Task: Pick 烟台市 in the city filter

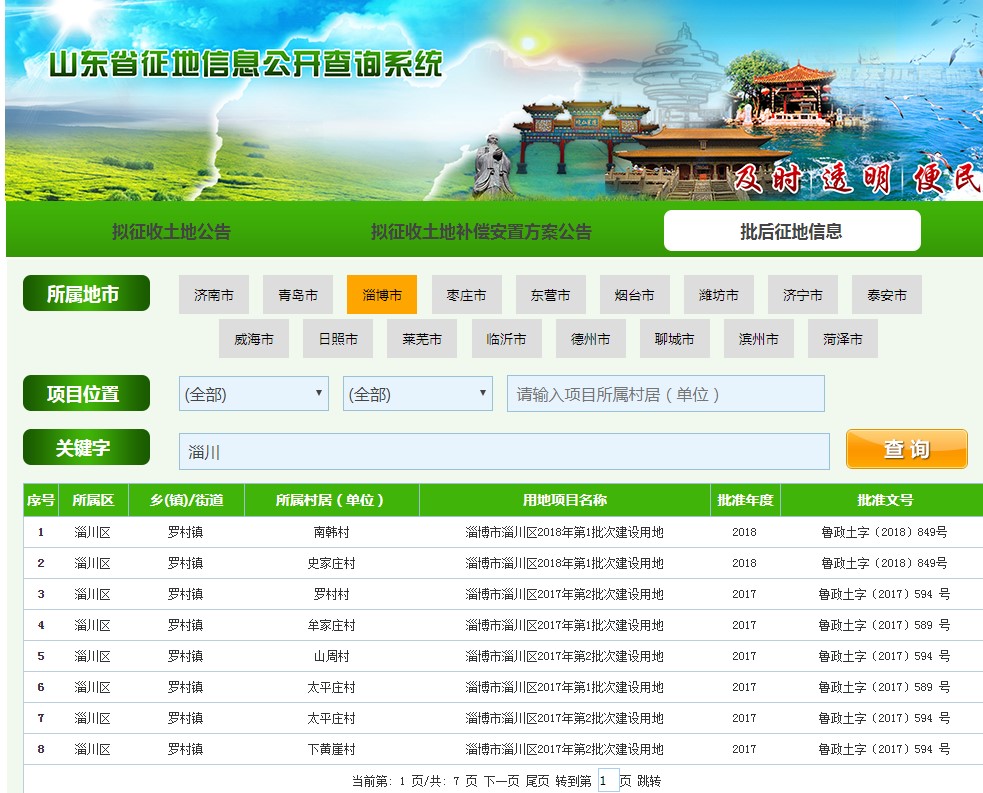Action: (x=634, y=295)
